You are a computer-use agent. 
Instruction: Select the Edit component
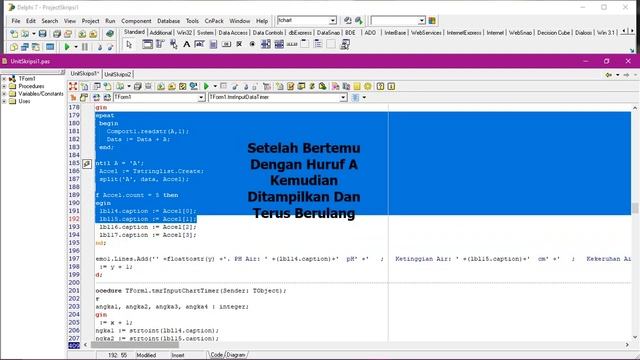pos(200,44)
